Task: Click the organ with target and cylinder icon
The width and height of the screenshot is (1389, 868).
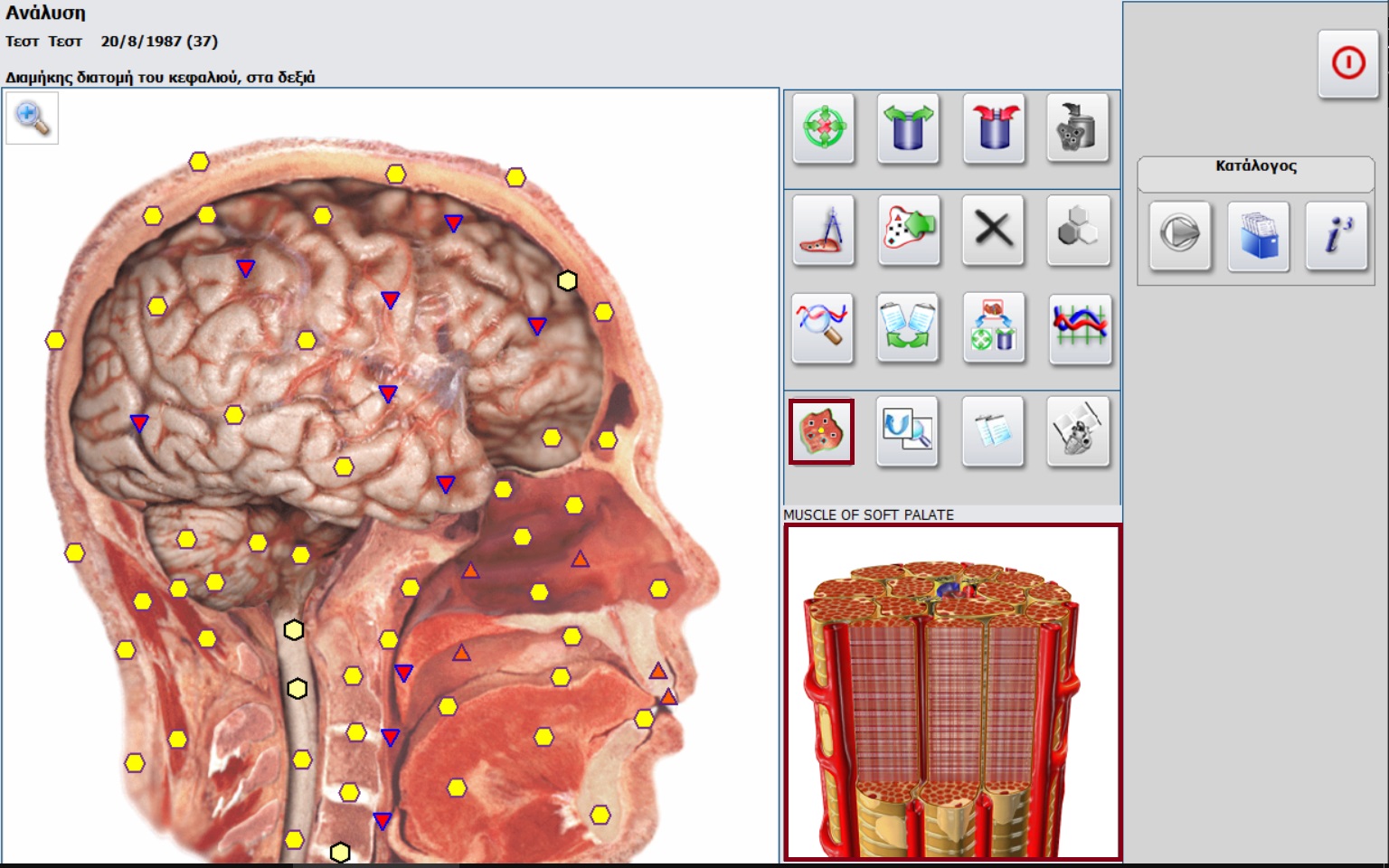Action: (993, 327)
